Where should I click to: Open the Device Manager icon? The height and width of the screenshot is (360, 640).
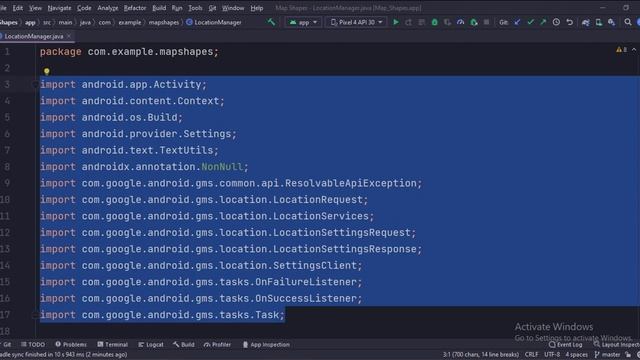pyautogui.click(x=599, y=22)
